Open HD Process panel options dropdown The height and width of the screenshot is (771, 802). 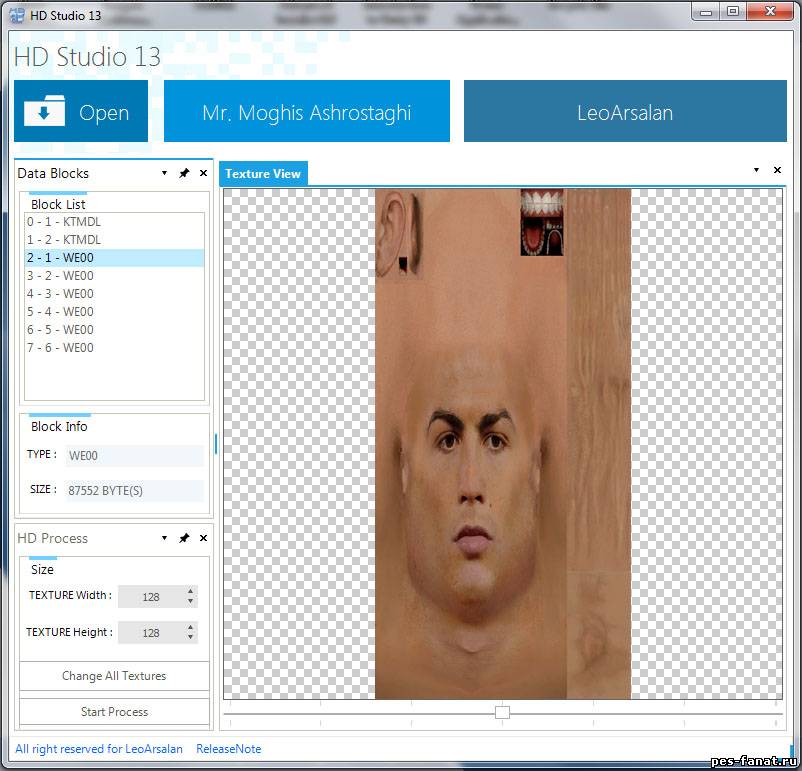164,538
